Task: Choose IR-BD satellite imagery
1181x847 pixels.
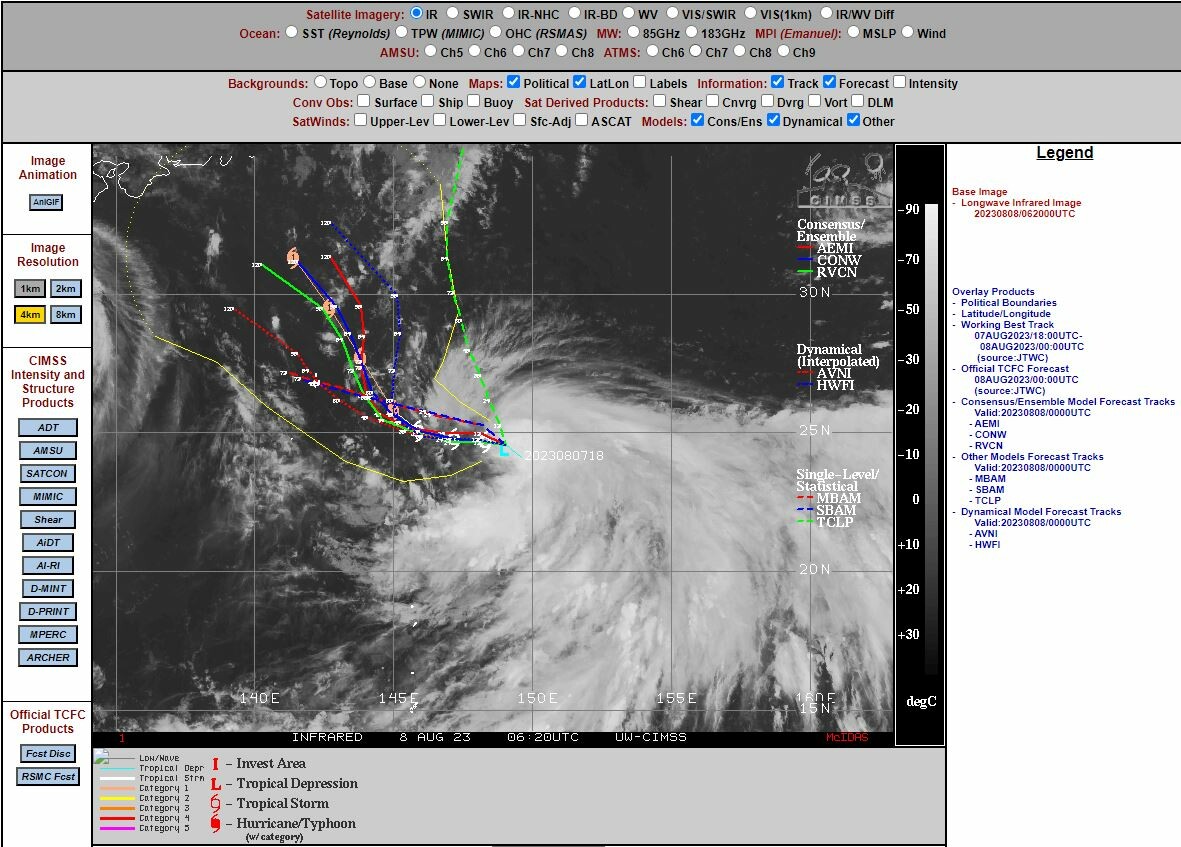Action: 575,13
